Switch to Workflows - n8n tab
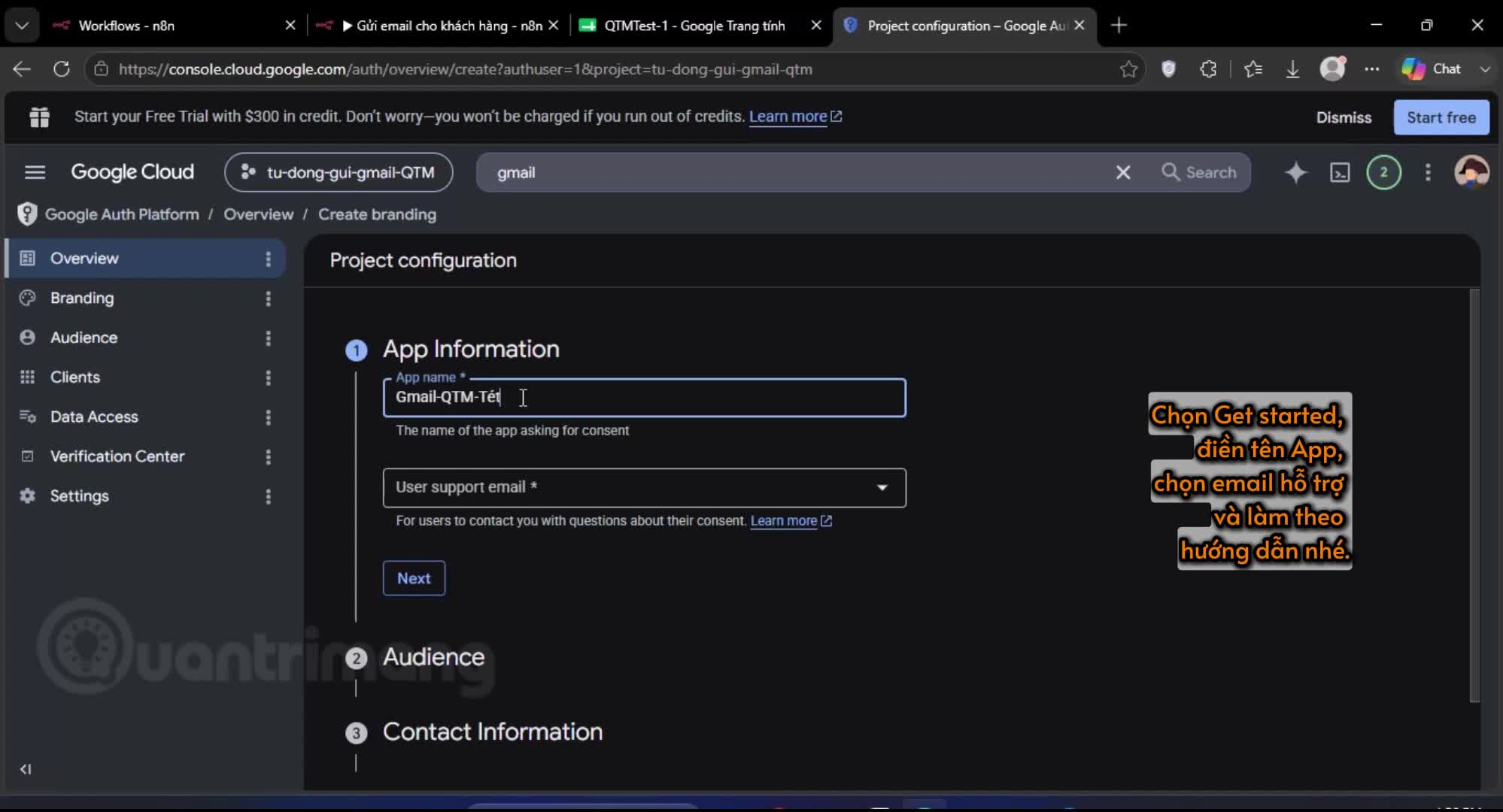Screen dimensions: 1503x812 173,26
